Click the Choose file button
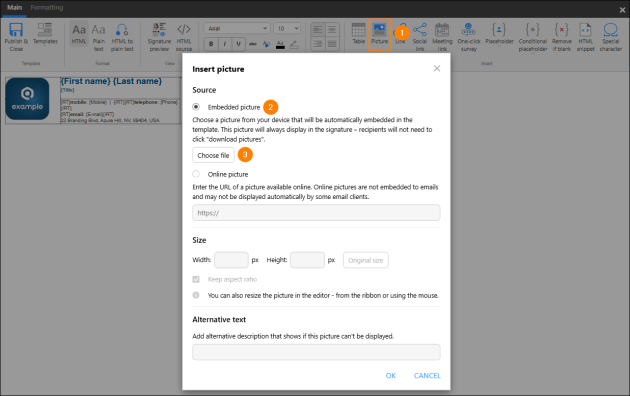Screen dimensions: 630x396 pos(213,155)
